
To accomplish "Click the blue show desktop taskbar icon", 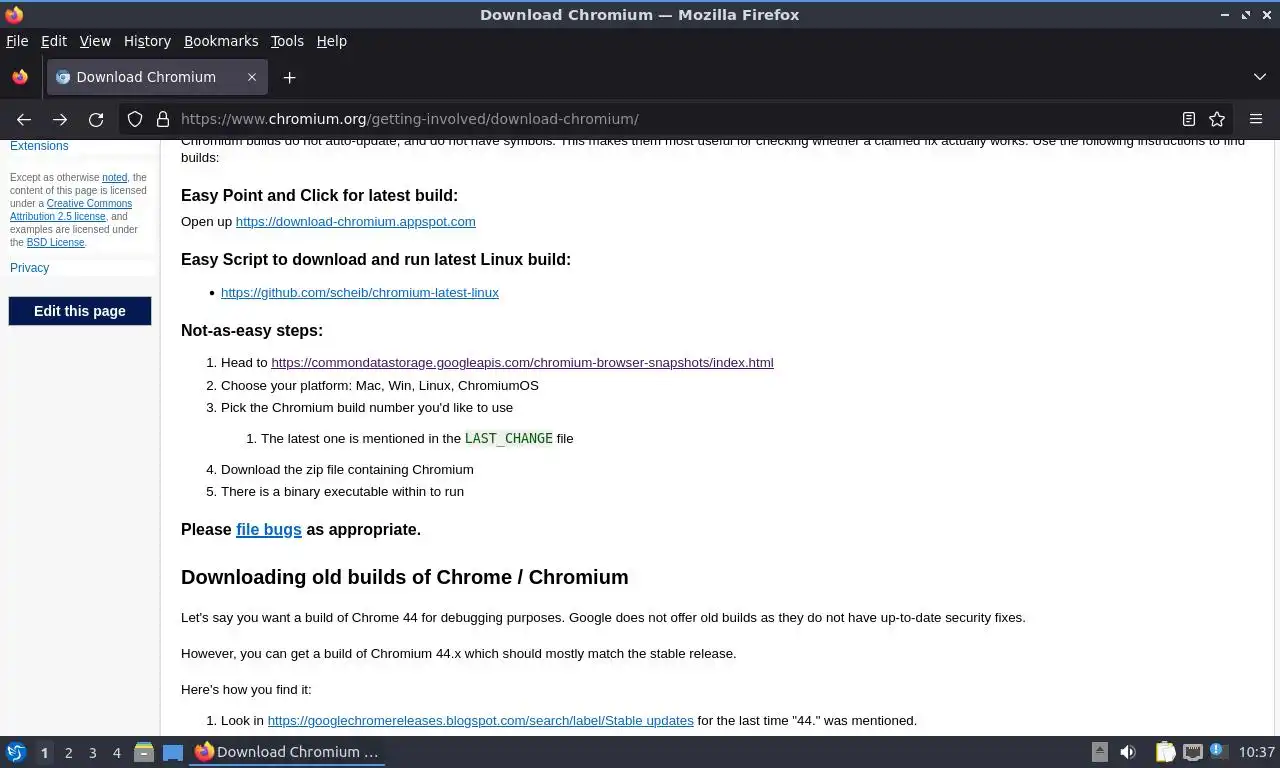I will point(173,752).
